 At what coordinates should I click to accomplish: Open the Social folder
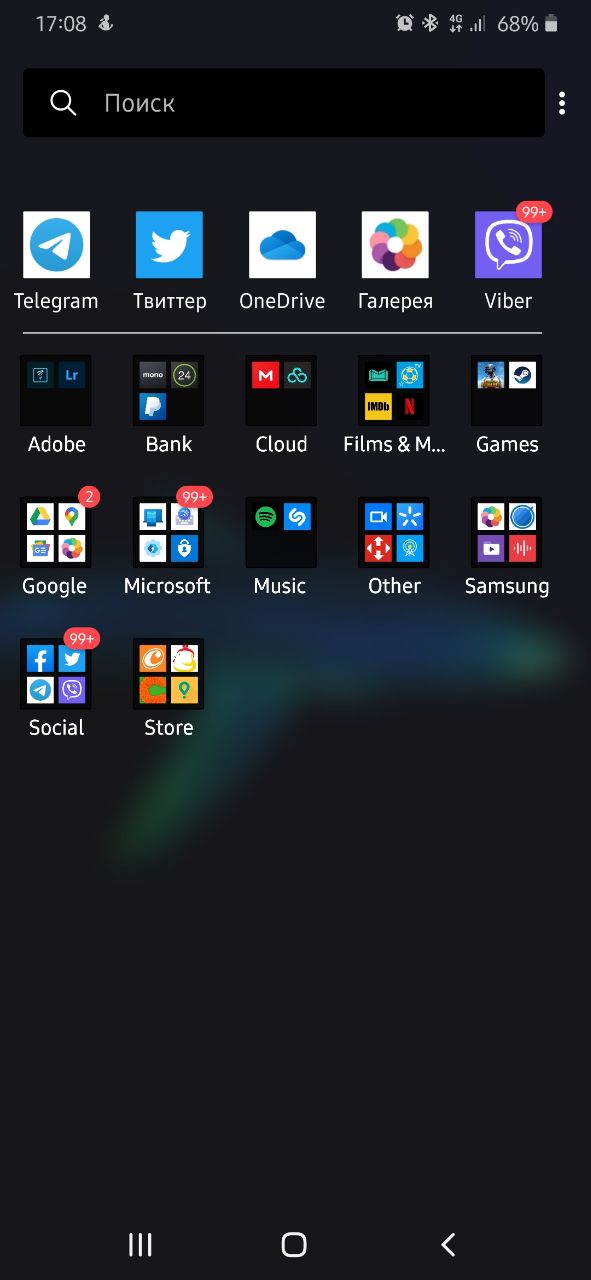click(56, 675)
